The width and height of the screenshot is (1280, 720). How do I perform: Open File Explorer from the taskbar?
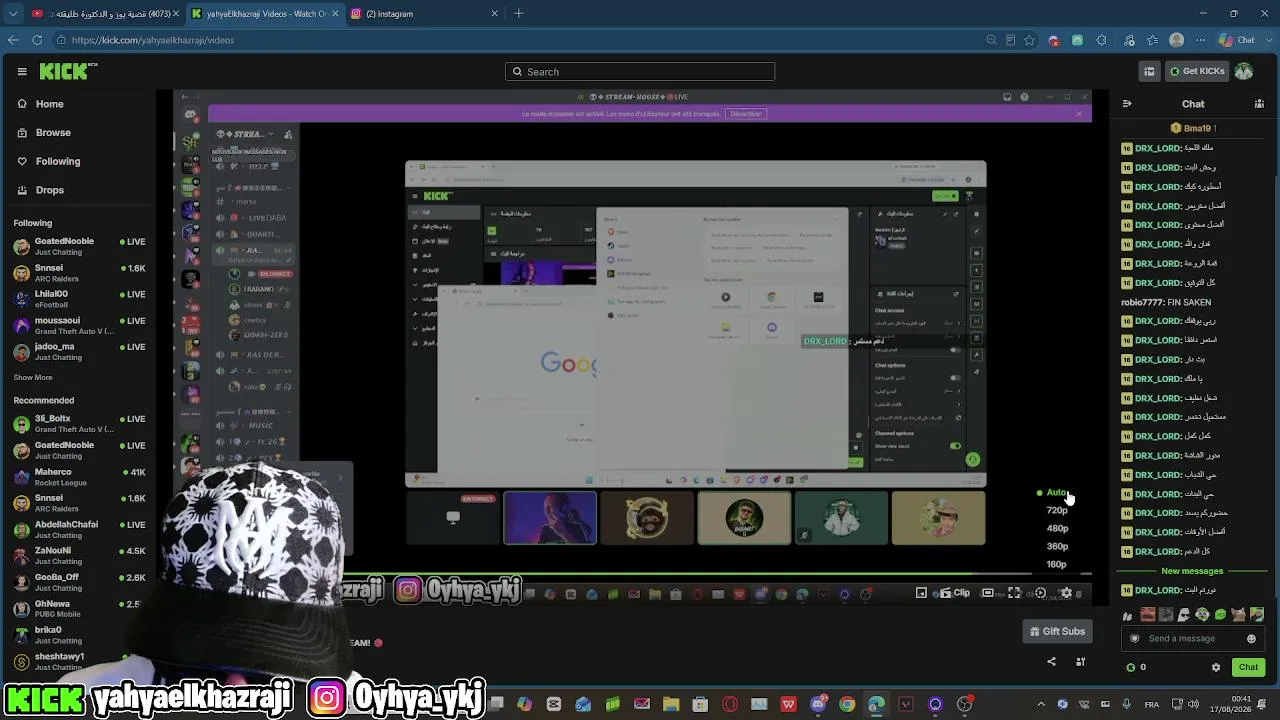coord(671,704)
